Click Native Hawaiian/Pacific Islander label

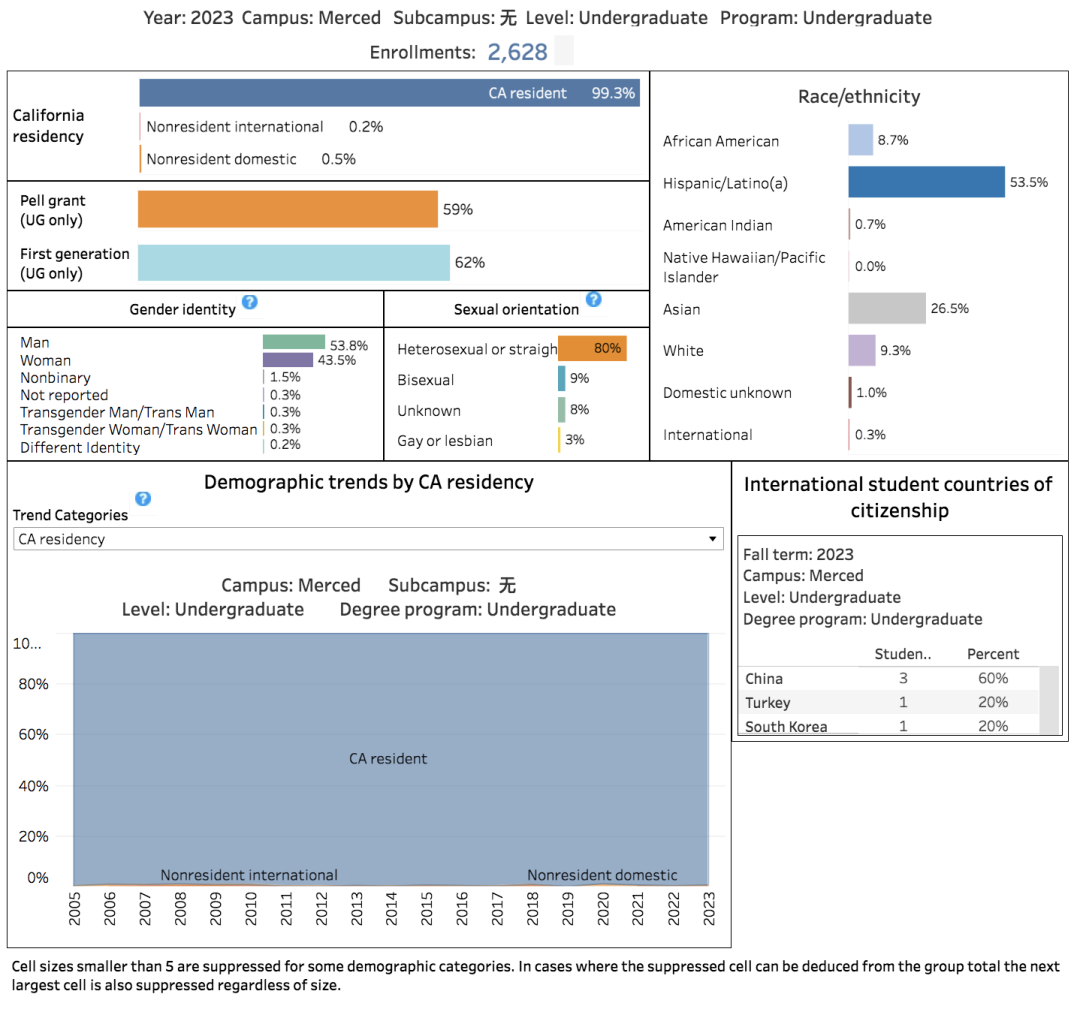coord(744,267)
